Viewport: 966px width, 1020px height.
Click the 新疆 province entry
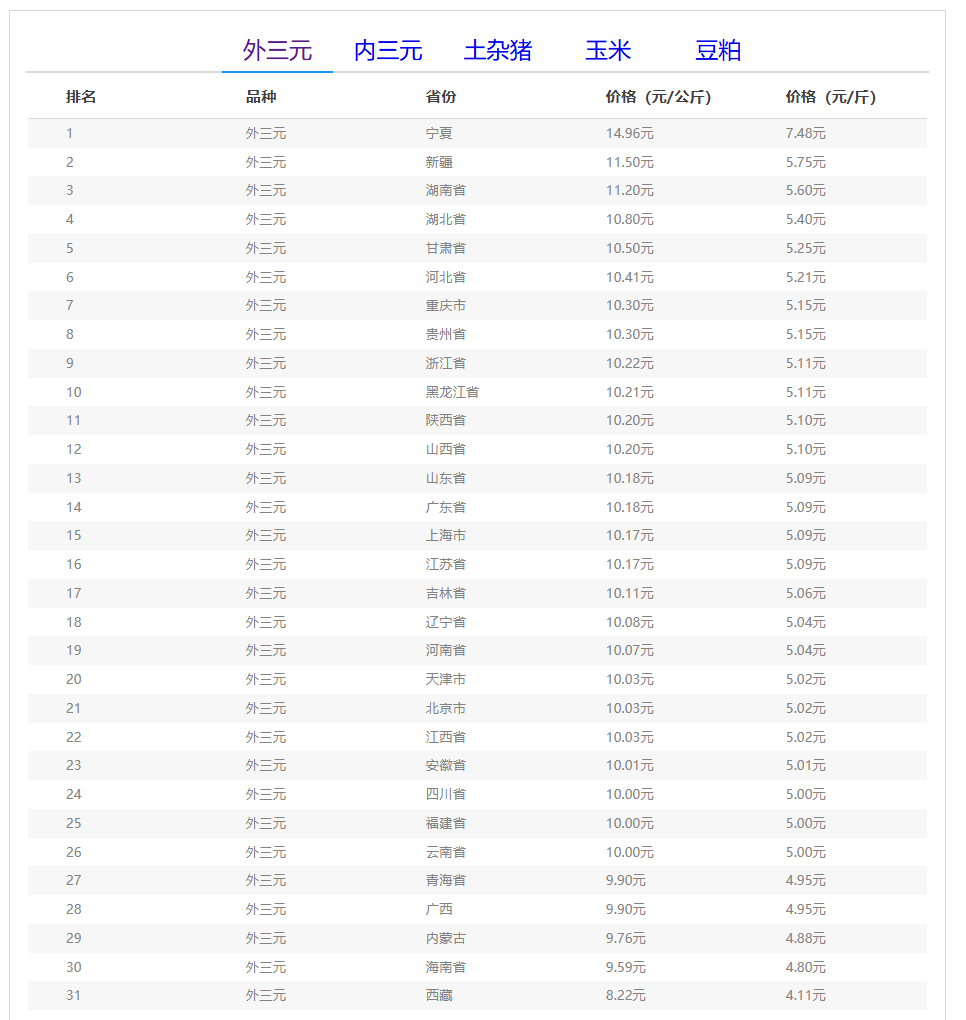pyautogui.click(x=439, y=162)
